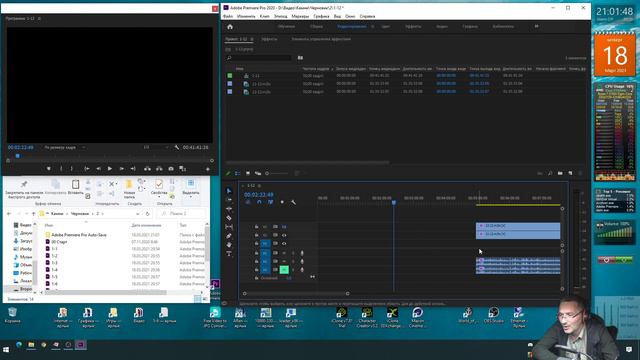Screen dimensions: 640x360
Task: Open timeline wrench display settings
Action: 293,202
